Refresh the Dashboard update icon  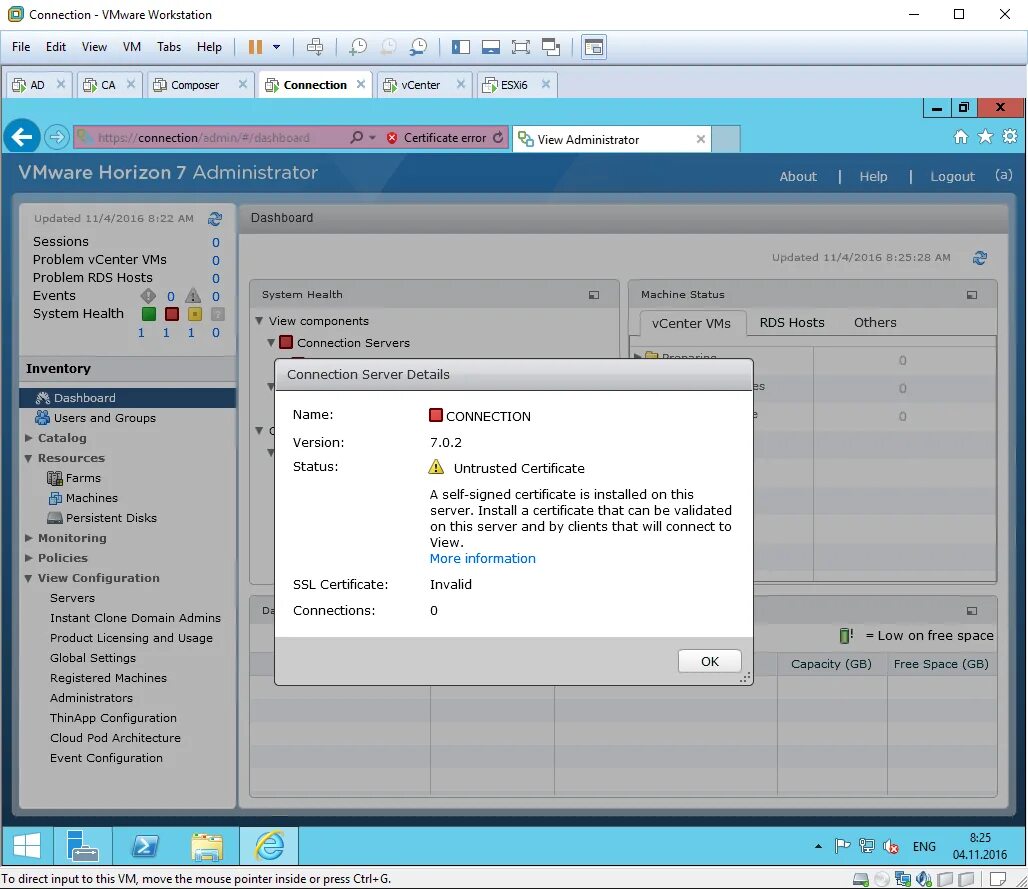tap(979, 258)
